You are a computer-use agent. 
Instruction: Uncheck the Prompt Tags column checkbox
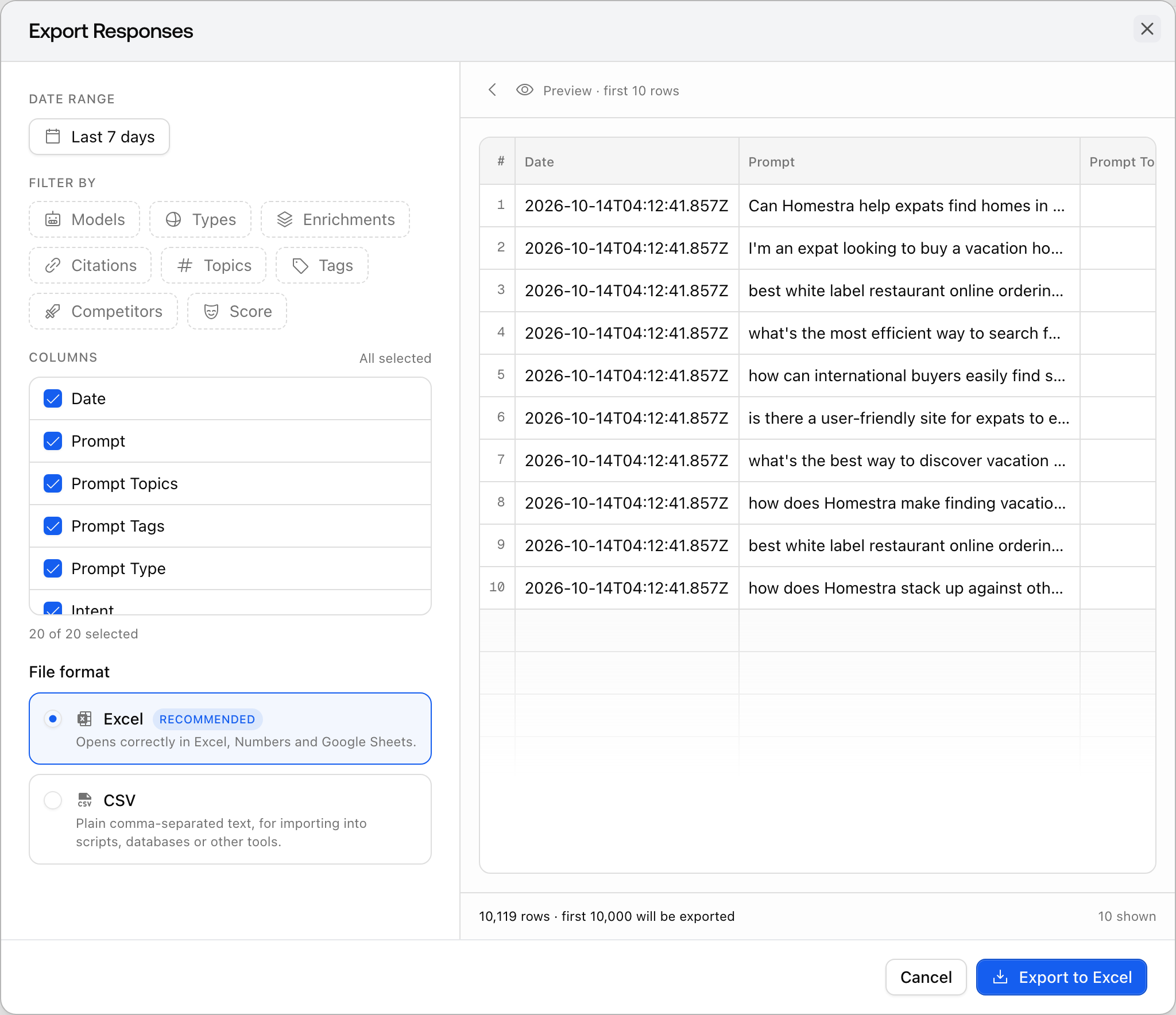coord(53,526)
